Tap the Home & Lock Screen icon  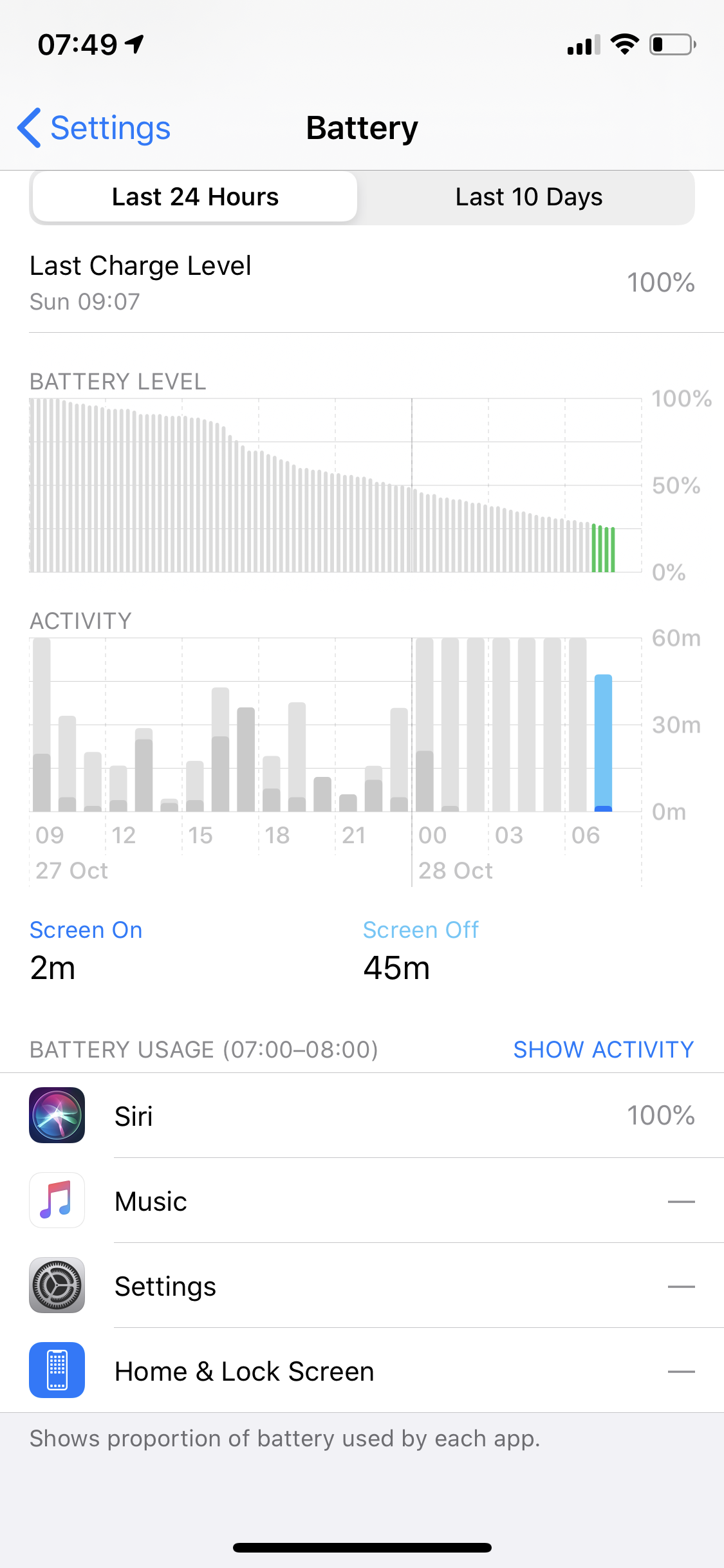[x=57, y=1370]
